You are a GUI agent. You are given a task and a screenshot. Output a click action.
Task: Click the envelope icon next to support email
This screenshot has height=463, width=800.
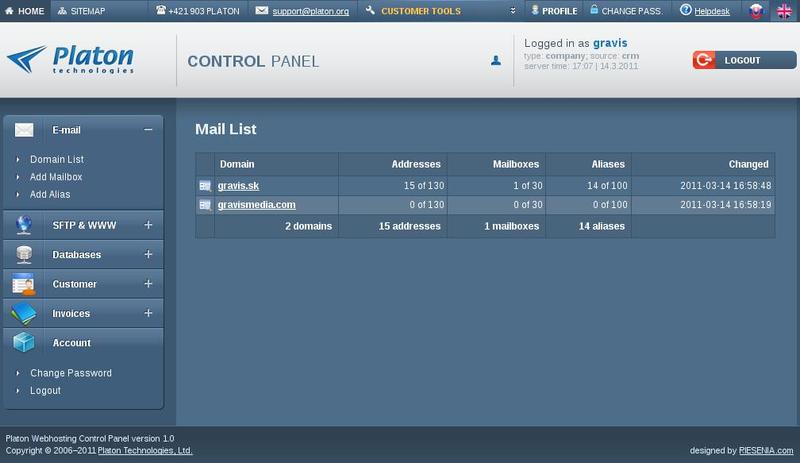pyautogui.click(x=262, y=10)
